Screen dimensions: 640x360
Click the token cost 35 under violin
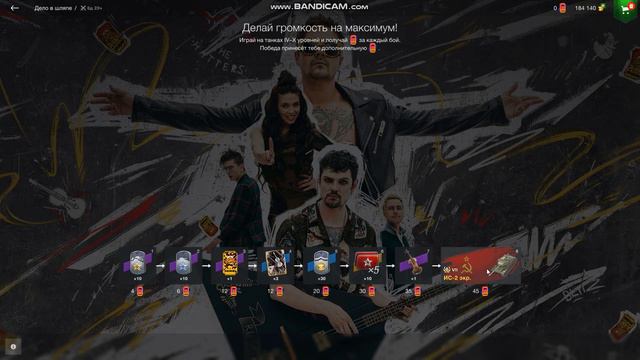point(413,291)
